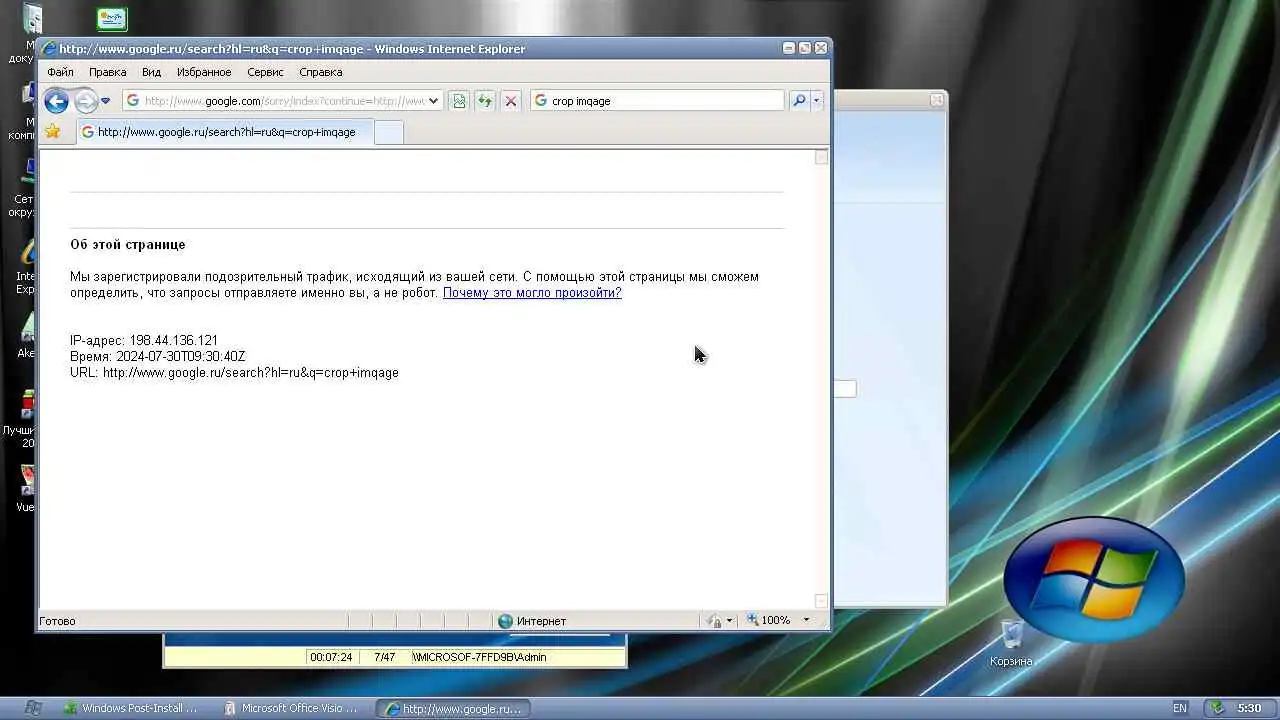
Task: Click the Время 2024-07-30T09:30:40Z line
Action: (158, 356)
